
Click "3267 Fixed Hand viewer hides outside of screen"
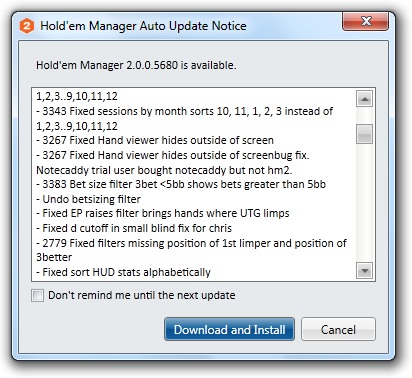pyautogui.click(x=155, y=140)
